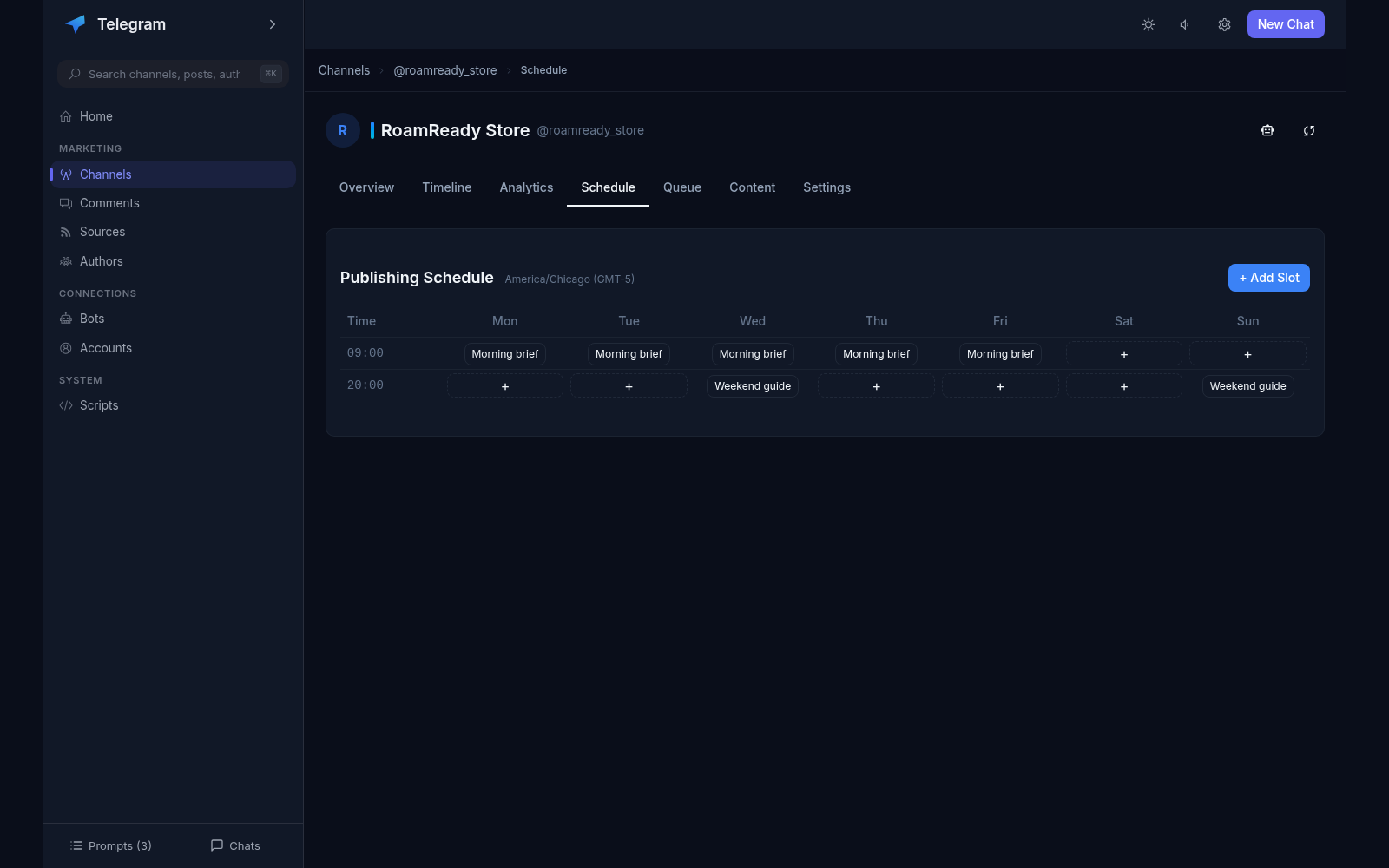Open Bots under Connections
Screen dimensions: 1389x868
[x=174, y=319]
